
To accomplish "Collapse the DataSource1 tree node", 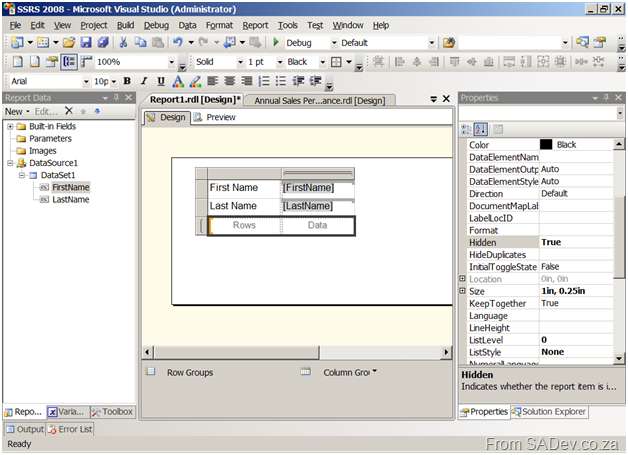I will (10, 163).
